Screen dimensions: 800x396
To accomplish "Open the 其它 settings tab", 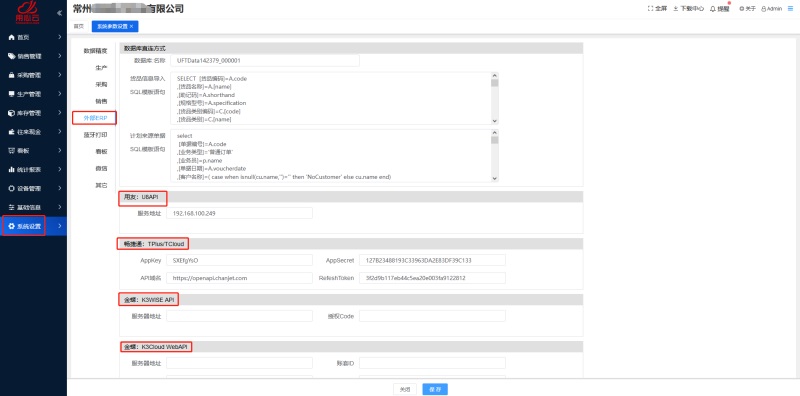I will 101,185.
